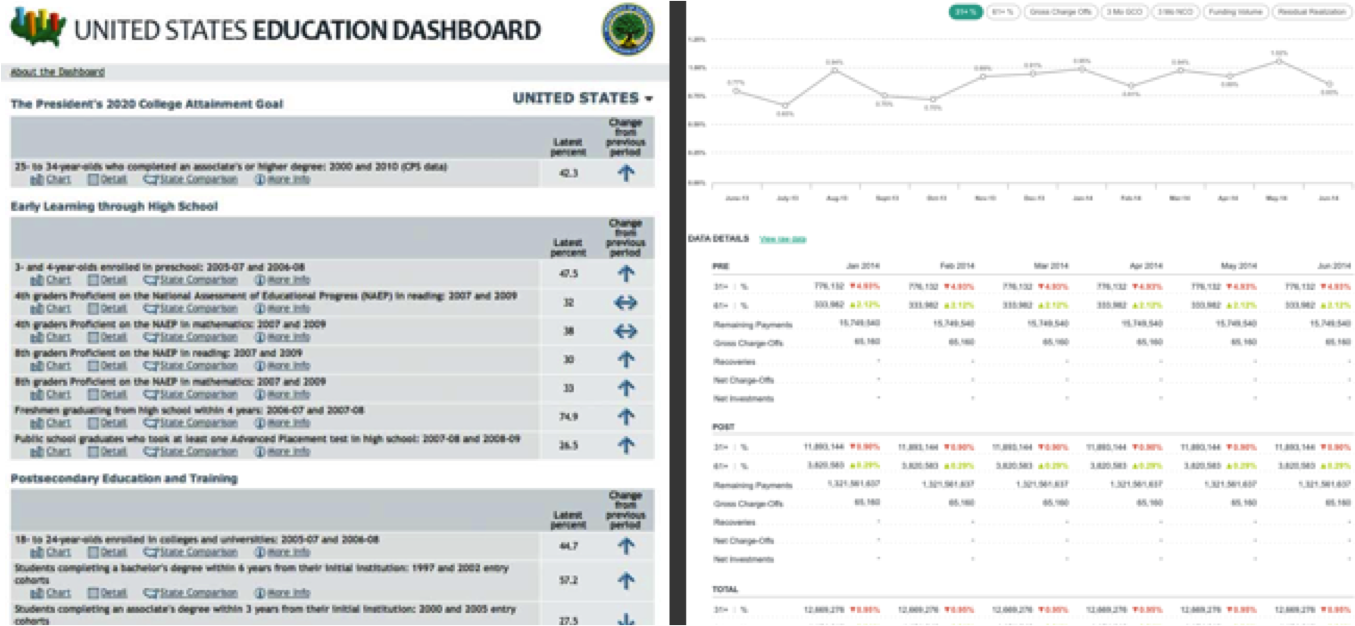Switch to Funding Volume tab

pyautogui.click(x=1235, y=12)
